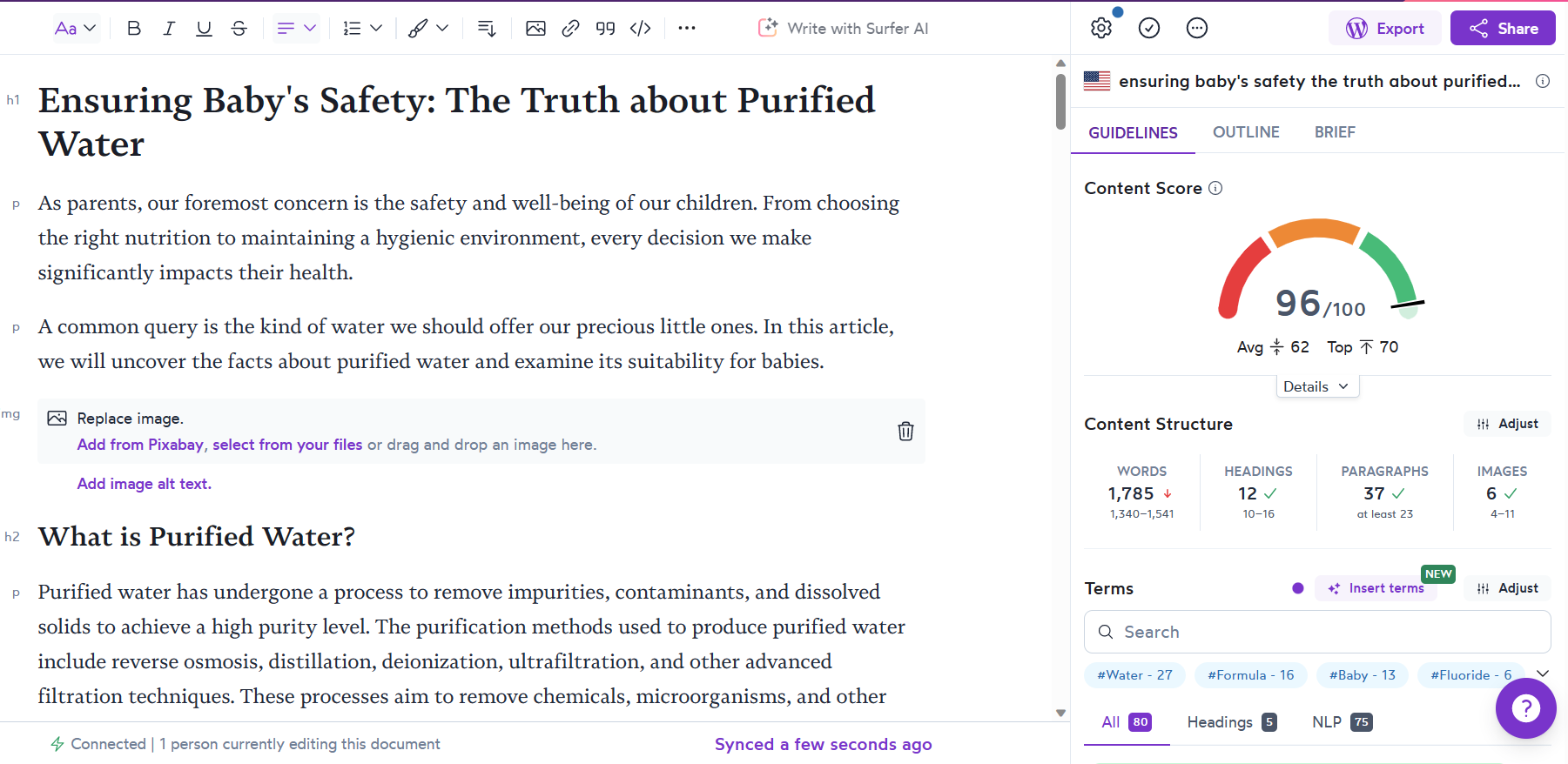The width and height of the screenshot is (1568, 764).
Task: Switch to the Outline tab
Action: tap(1246, 132)
